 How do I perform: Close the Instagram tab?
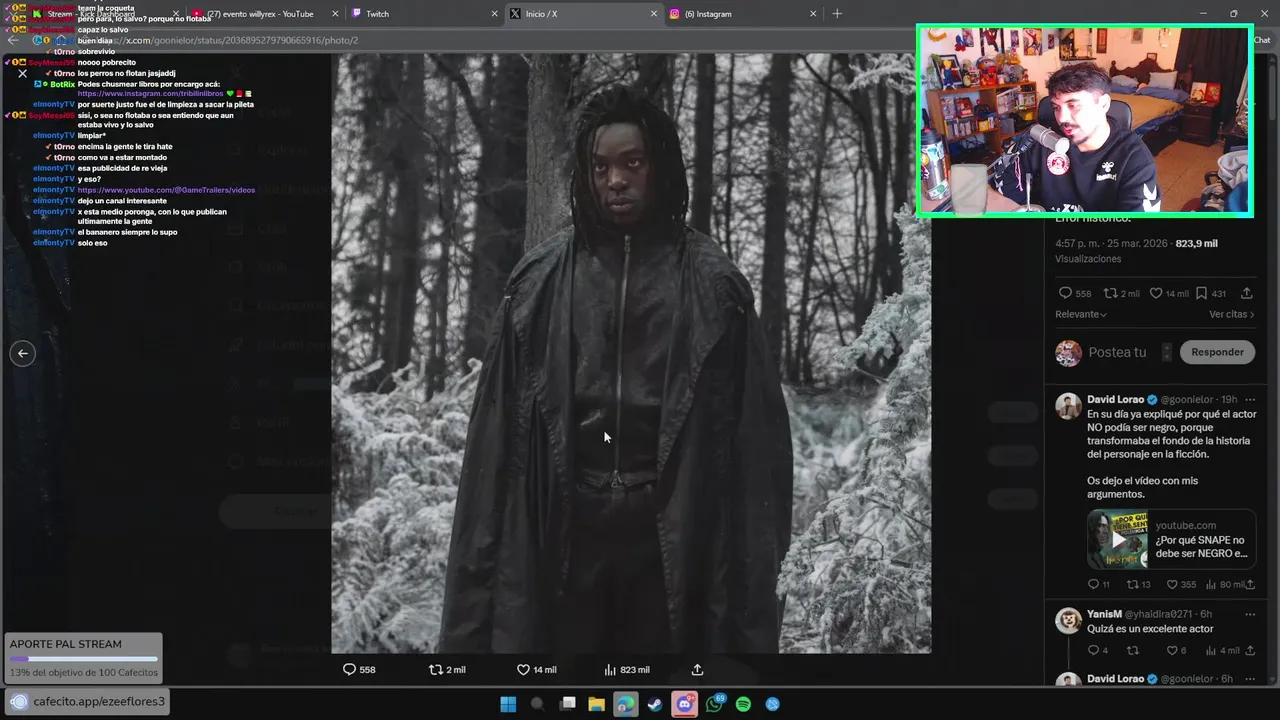(813, 14)
